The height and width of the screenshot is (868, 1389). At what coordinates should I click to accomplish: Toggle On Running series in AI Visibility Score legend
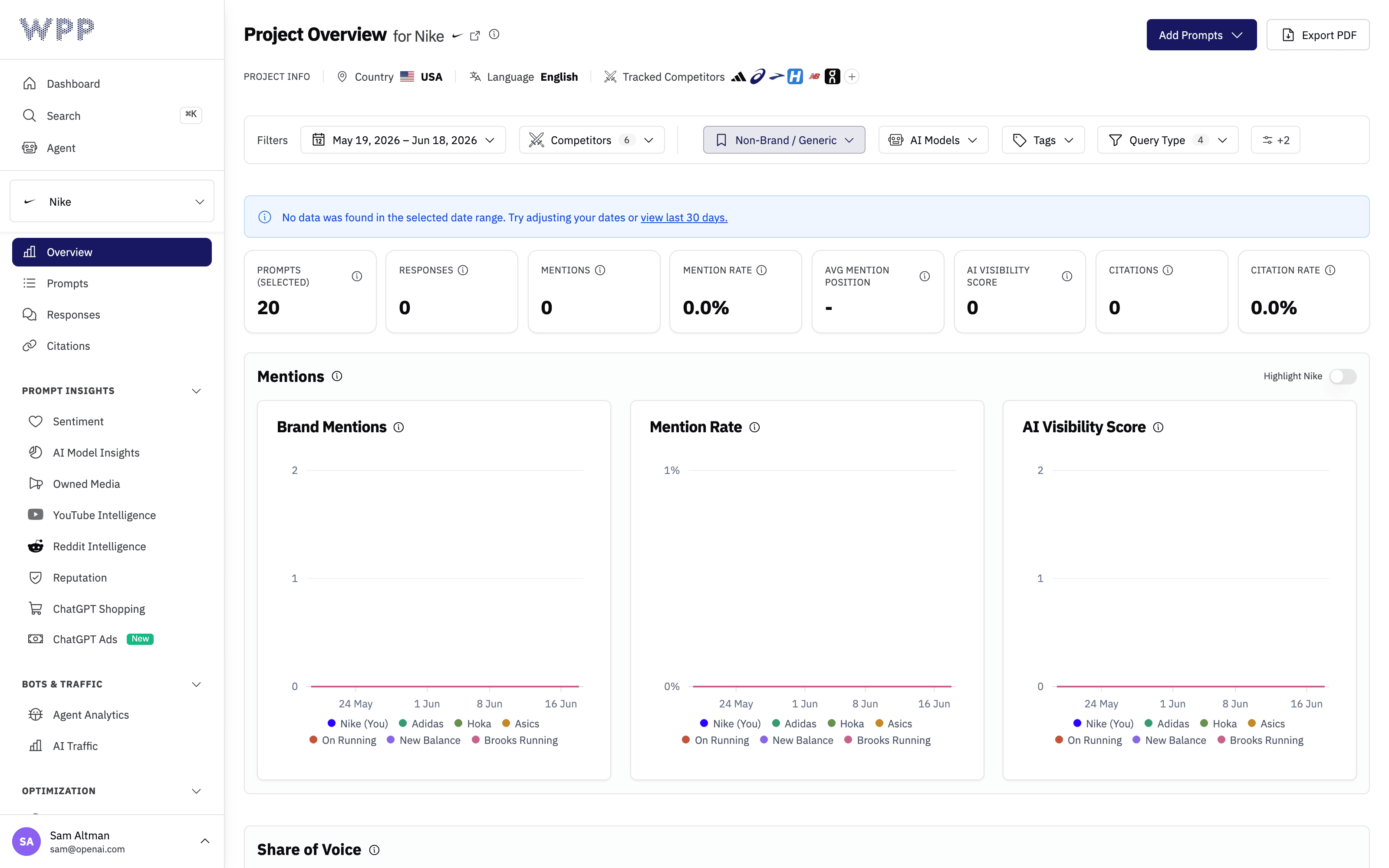(1088, 740)
